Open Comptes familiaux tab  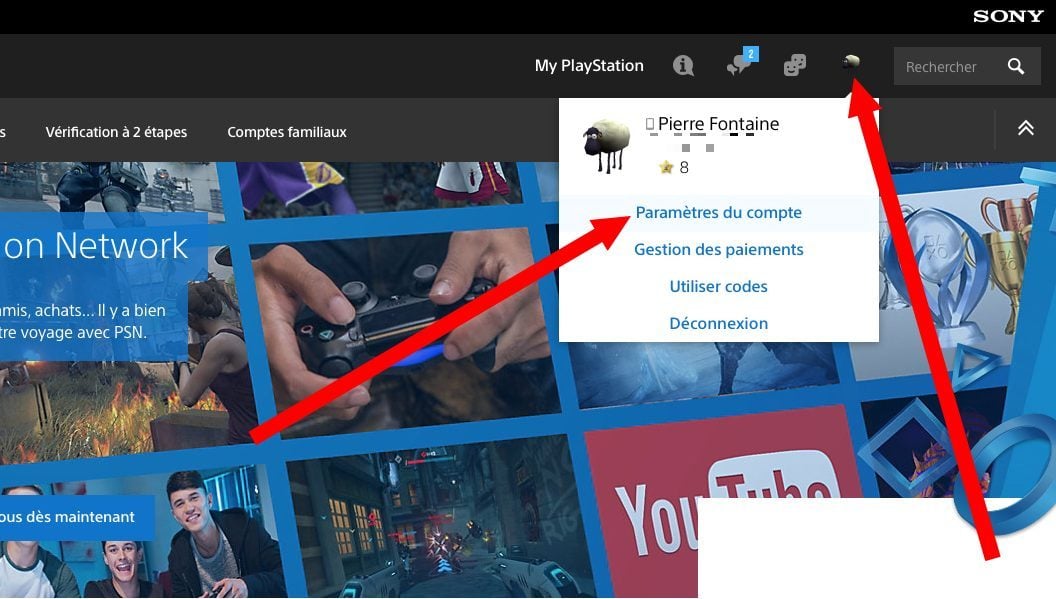point(287,132)
